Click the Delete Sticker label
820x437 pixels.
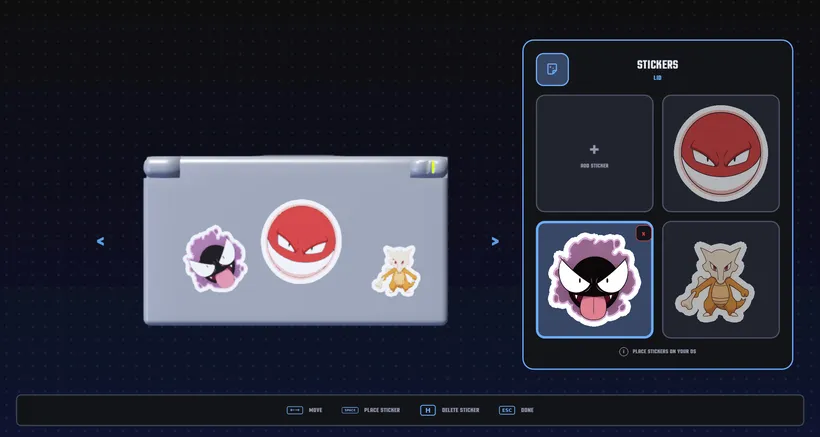click(460, 410)
